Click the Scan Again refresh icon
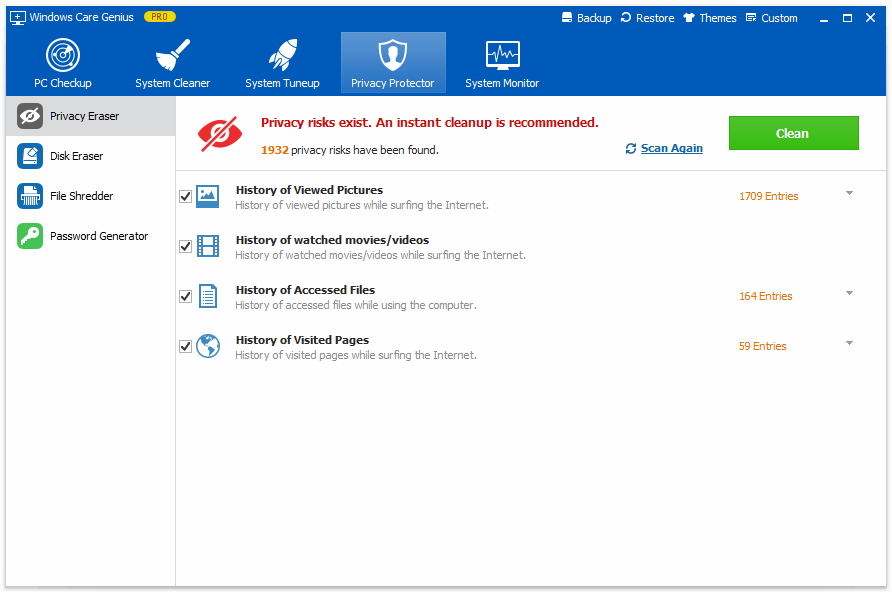Image resolution: width=892 pixels, height=592 pixels. pos(630,148)
